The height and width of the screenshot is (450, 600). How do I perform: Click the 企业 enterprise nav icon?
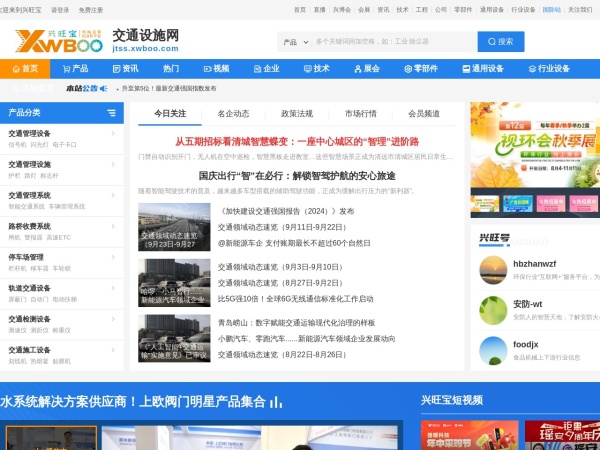[x=254, y=69]
